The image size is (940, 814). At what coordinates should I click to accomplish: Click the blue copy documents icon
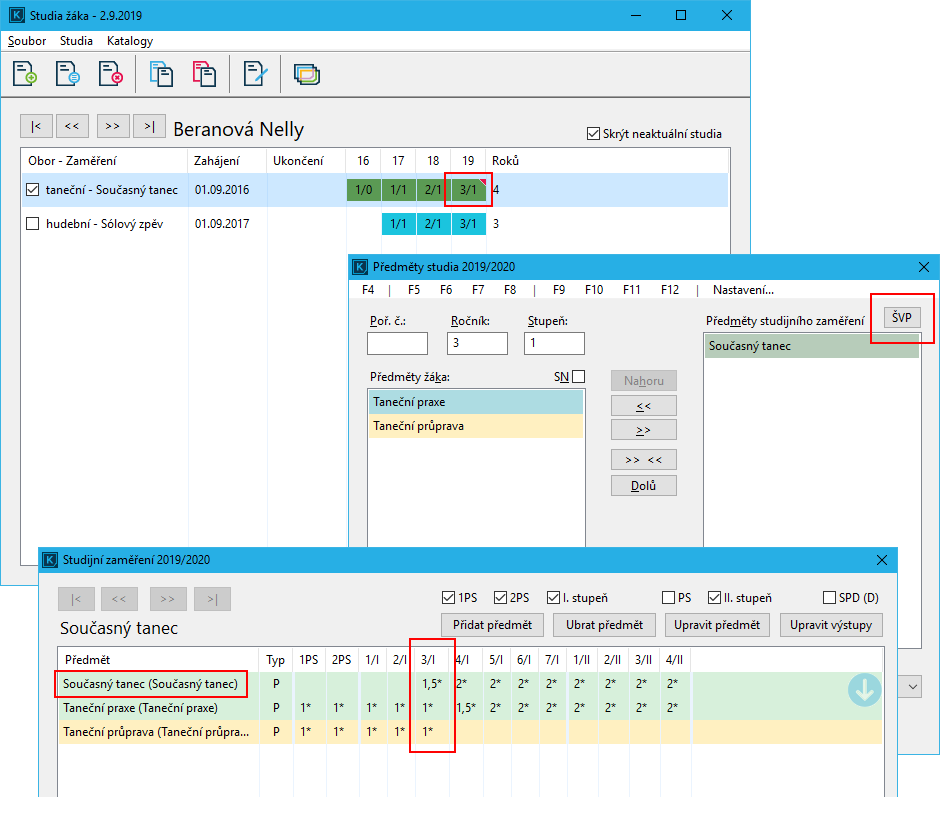tap(162, 74)
